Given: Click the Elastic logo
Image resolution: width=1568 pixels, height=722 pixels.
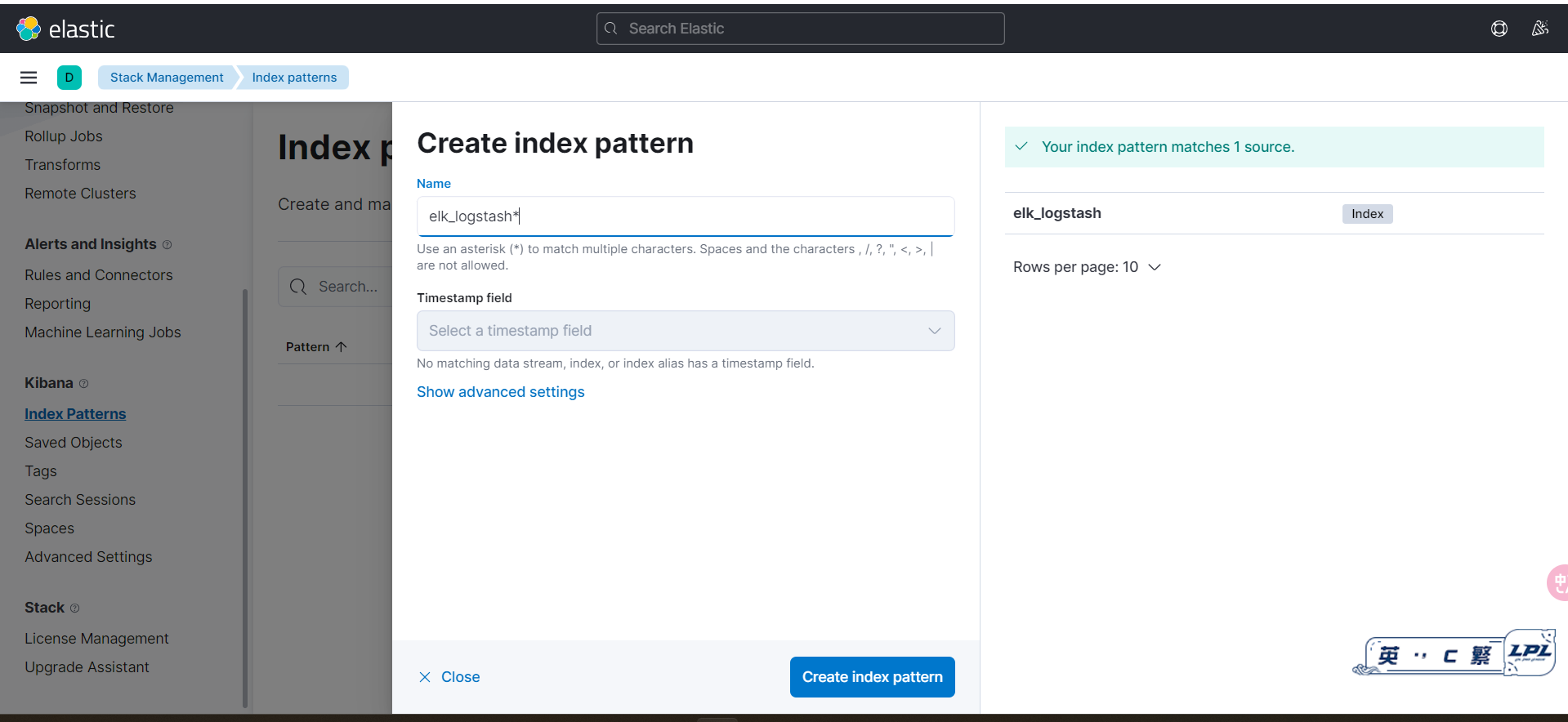Looking at the screenshot, I should [x=65, y=29].
